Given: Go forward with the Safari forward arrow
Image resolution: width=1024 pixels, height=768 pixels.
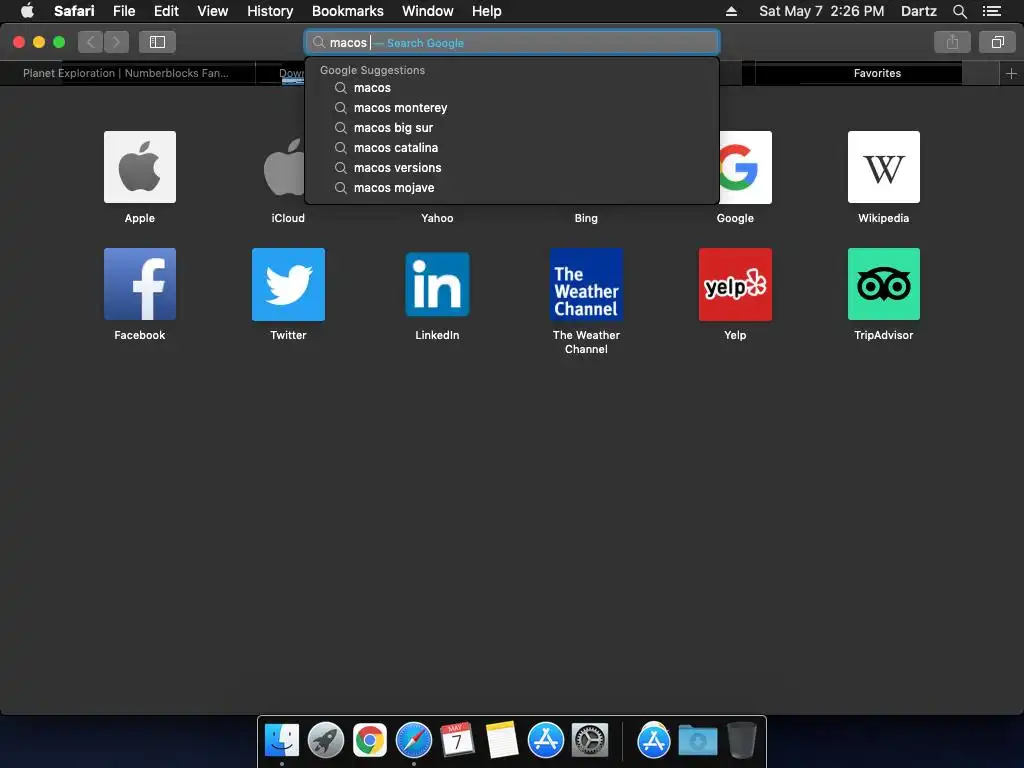Looking at the screenshot, I should 116,42.
